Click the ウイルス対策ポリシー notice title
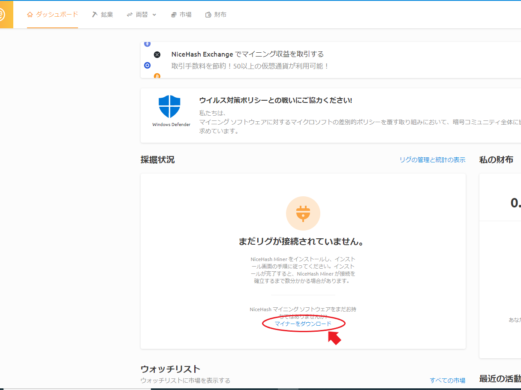 pyautogui.click(x=276, y=100)
